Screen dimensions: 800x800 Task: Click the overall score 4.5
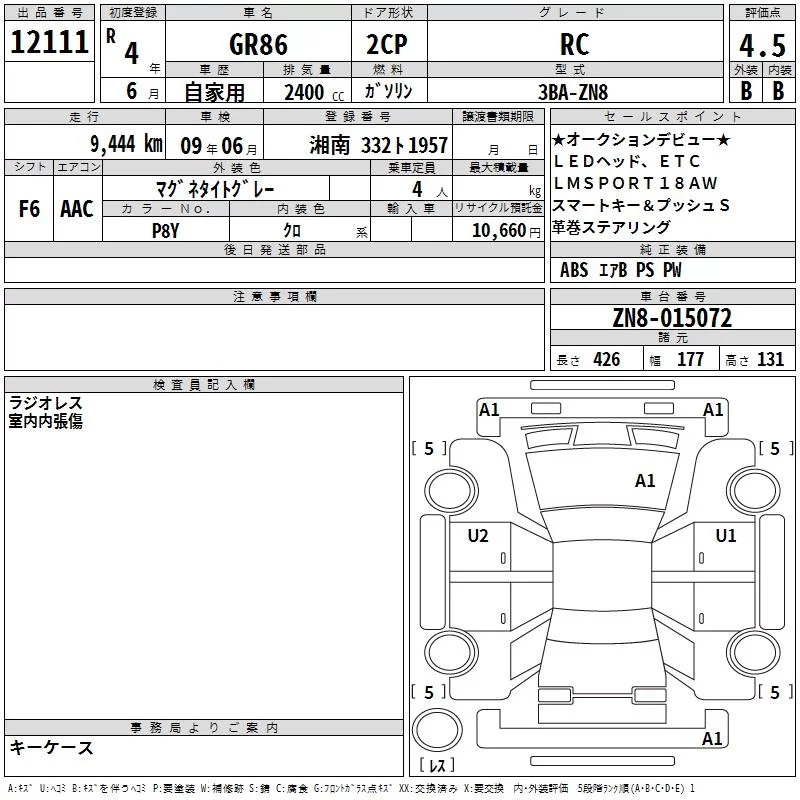pos(762,46)
